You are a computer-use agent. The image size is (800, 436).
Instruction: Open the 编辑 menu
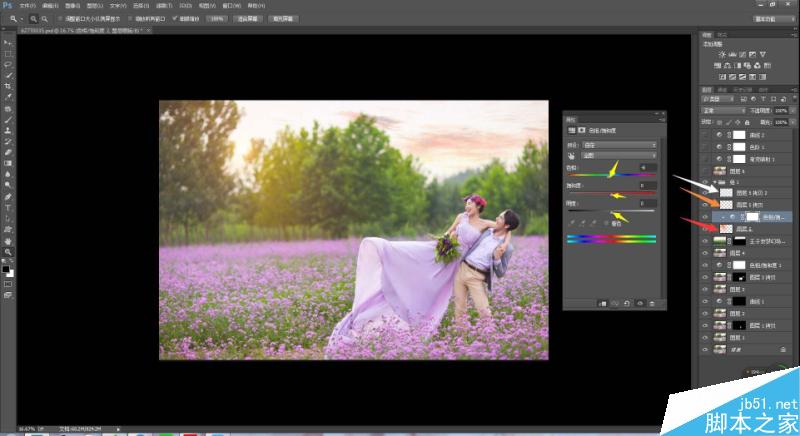click(50, 6)
